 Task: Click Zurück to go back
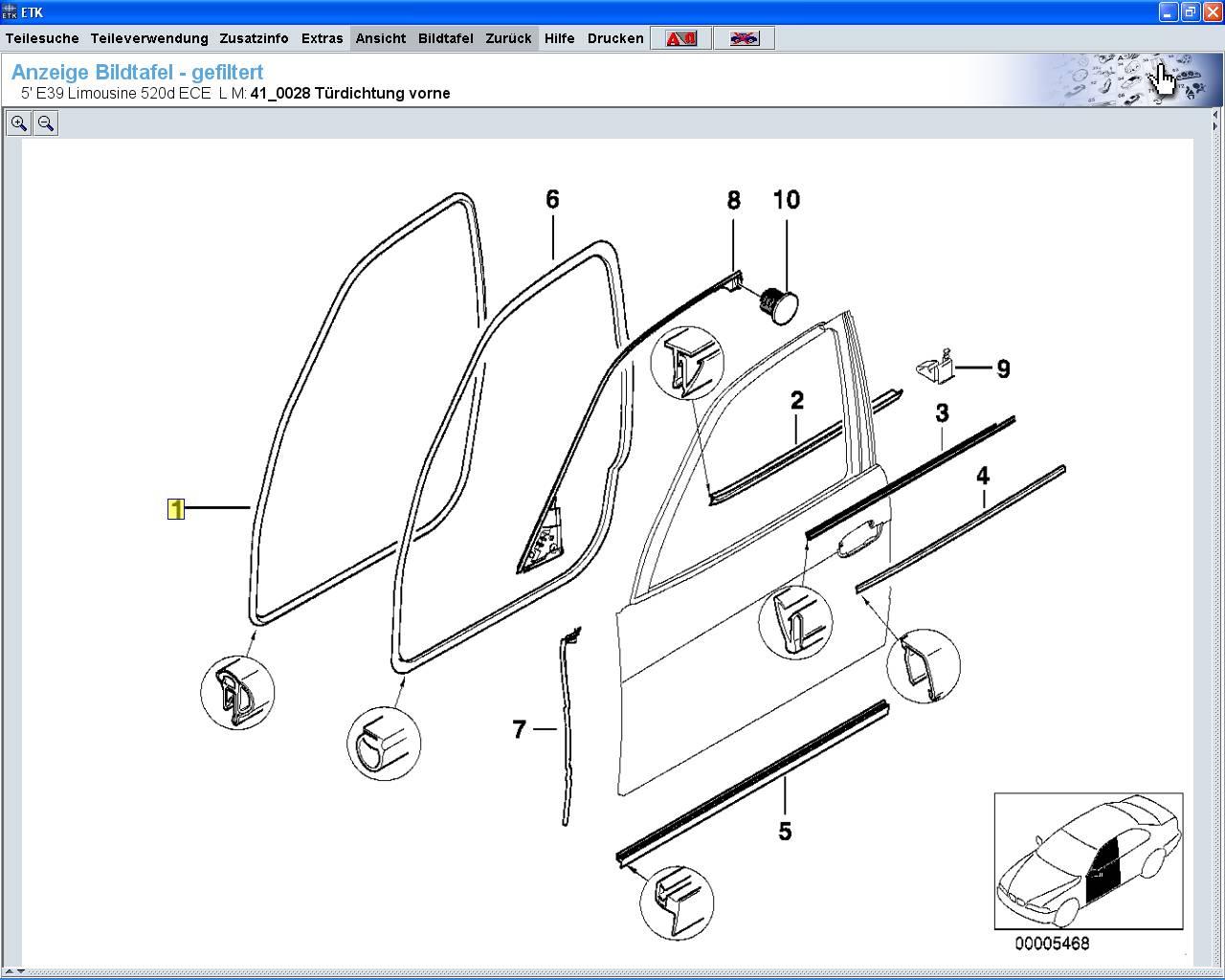tap(508, 38)
